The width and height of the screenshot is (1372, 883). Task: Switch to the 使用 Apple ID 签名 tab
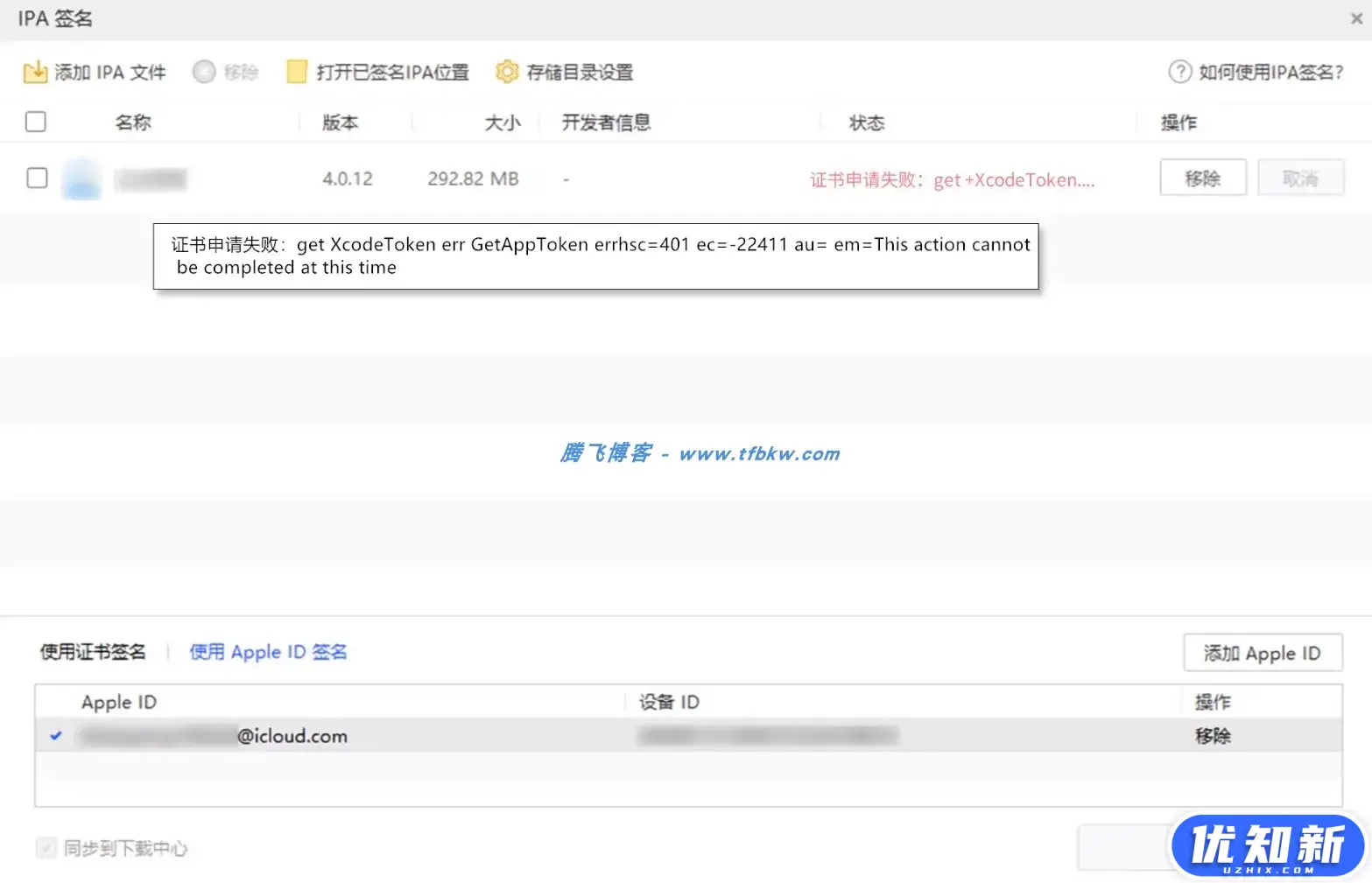tap(268, 652)
